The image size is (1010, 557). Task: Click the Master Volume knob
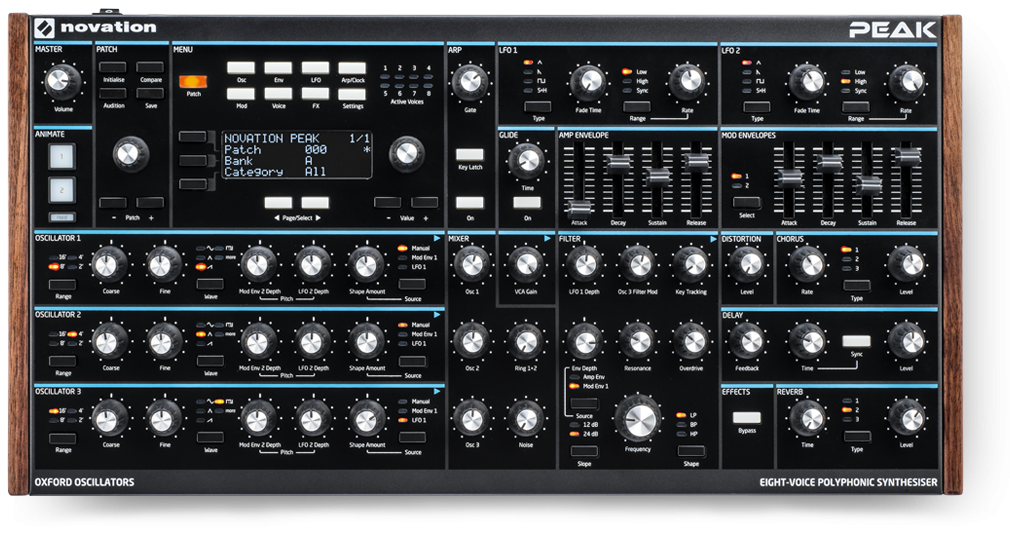point(61,80)
